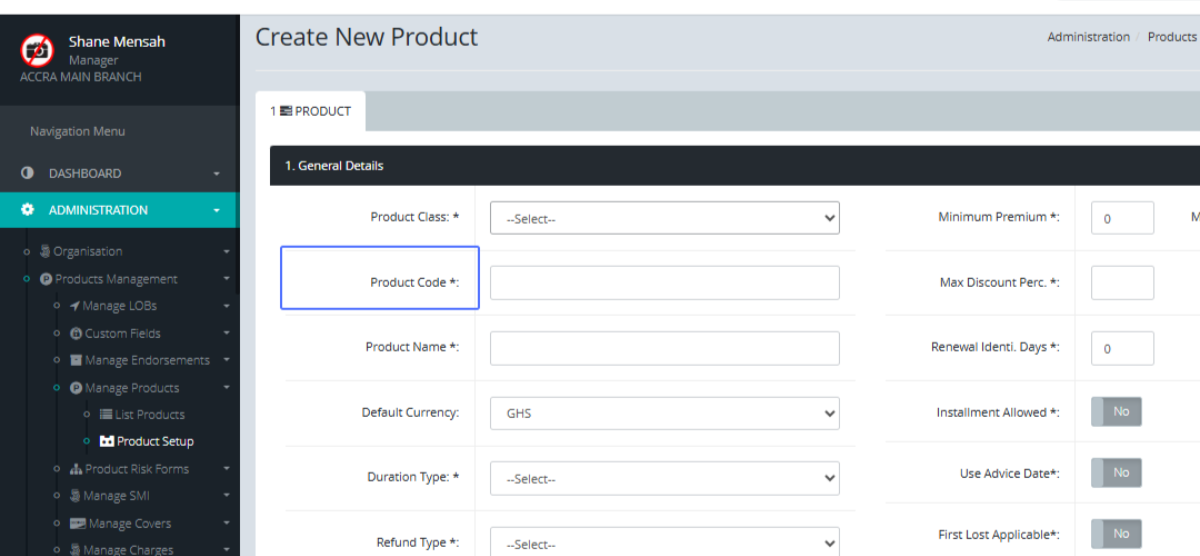This screenshot has height=556, width=1200.
Task: Click the Custom Fields icon
Action: (x=76, y=333)
